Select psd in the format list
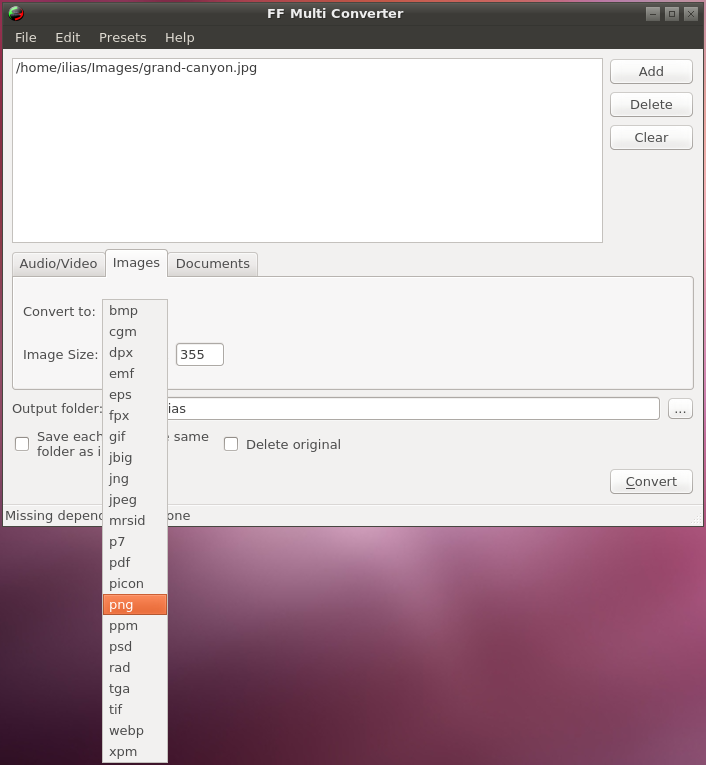Screen dimensions: 706x765 pos(135,646)
